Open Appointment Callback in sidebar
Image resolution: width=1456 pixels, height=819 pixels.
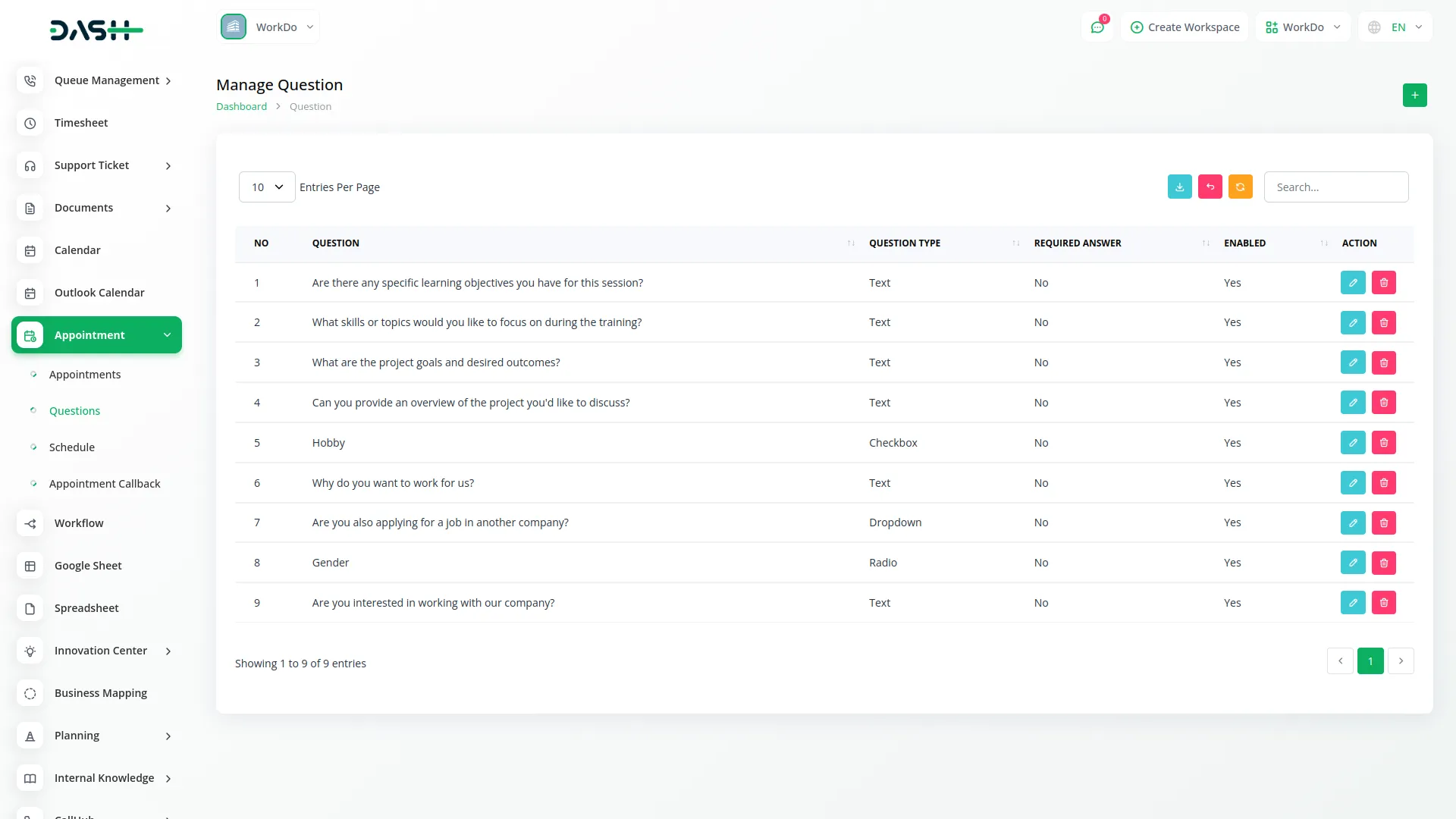coord(105,484)
